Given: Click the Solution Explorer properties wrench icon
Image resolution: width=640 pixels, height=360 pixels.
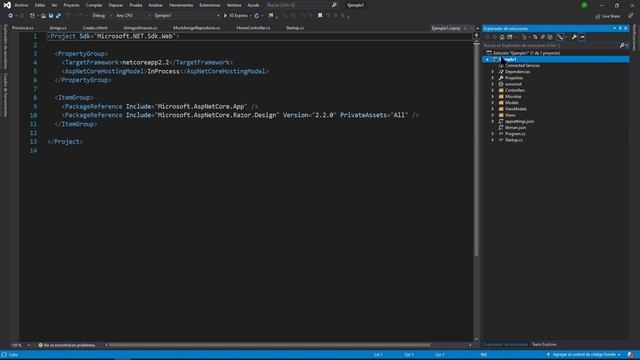Looking at the screenshot, I should (574, 37).
